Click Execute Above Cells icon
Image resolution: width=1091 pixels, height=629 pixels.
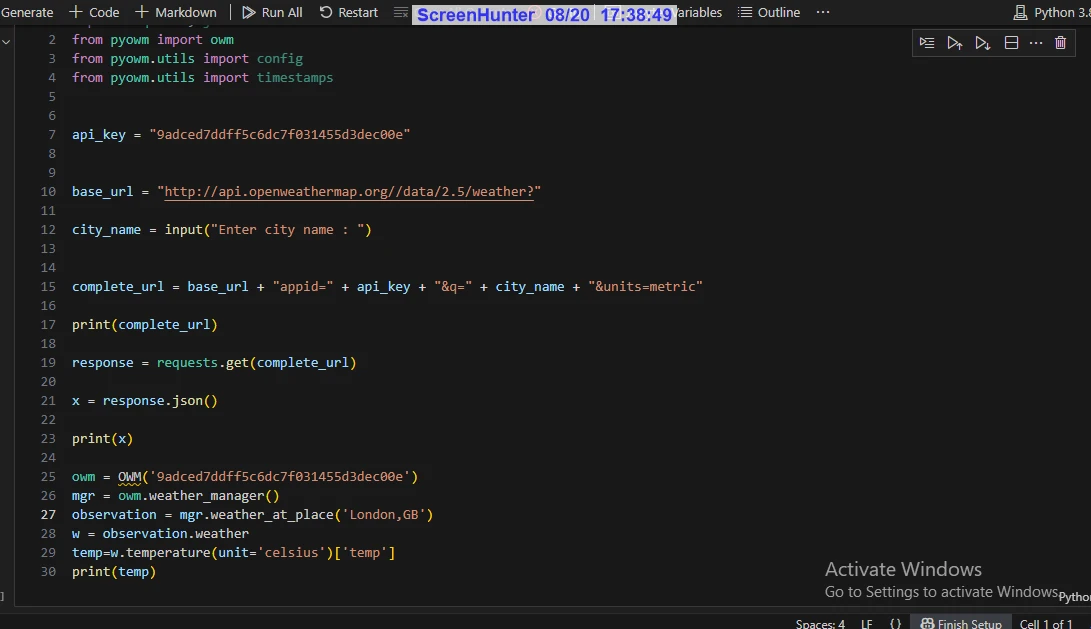[955, 43]
